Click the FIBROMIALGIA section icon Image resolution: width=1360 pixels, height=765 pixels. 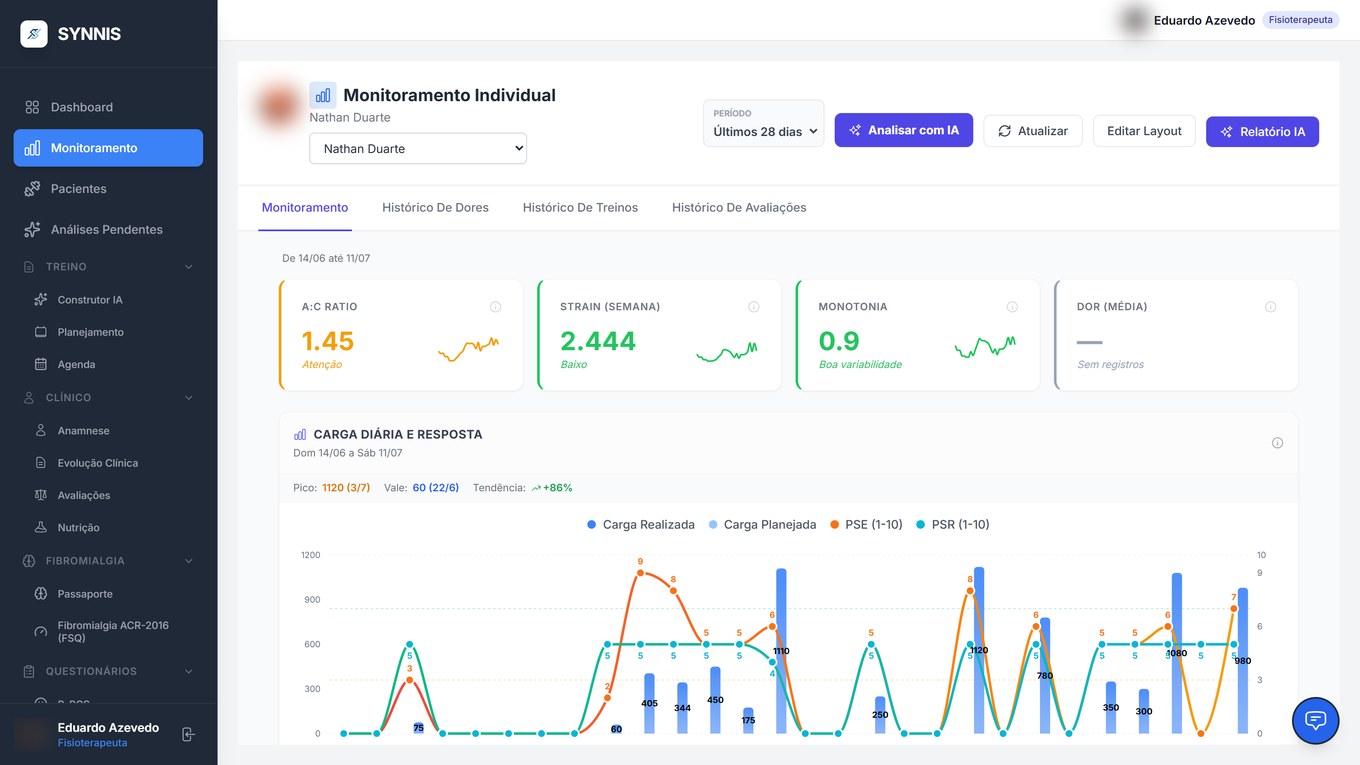(29, 561)
